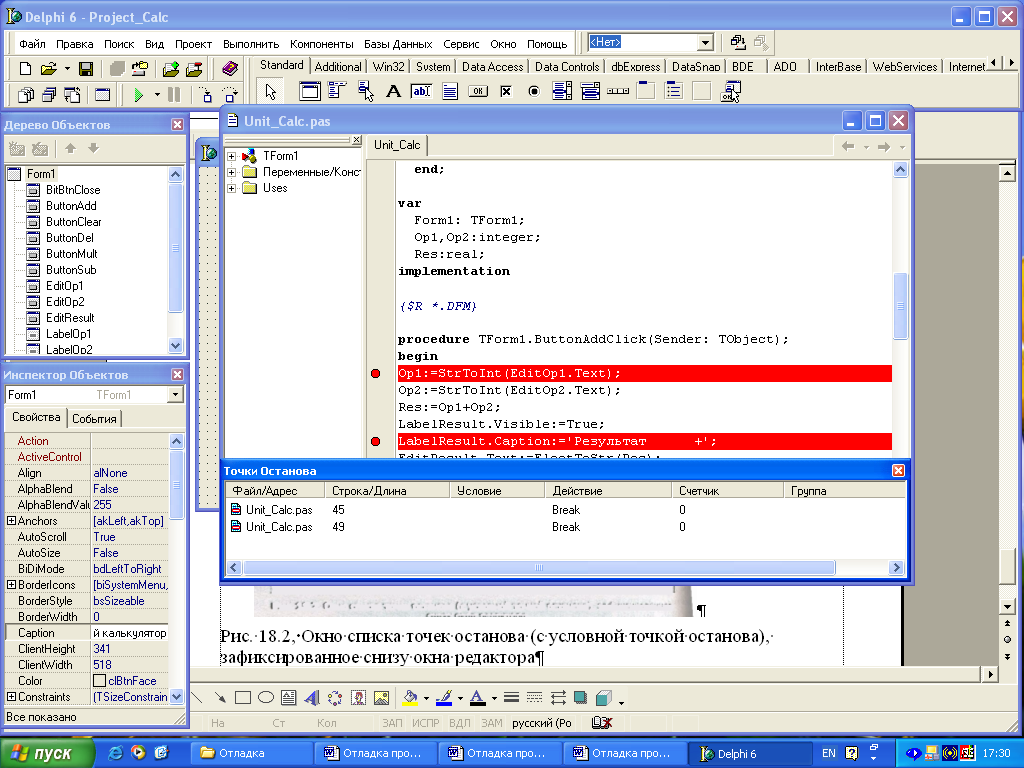Toggle breakpoint dot on LabelResult.Caption line
This screenshot has height=768, width=1024.
click(x=376, y=441)
